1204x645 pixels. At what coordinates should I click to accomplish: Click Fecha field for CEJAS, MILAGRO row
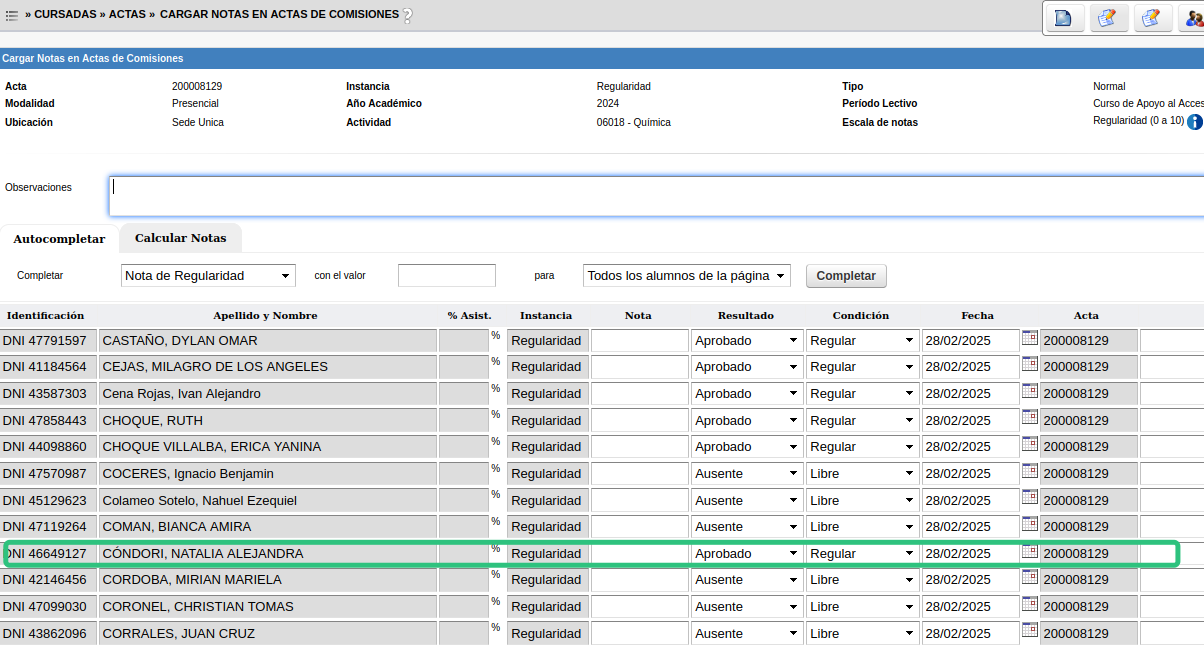970,367
